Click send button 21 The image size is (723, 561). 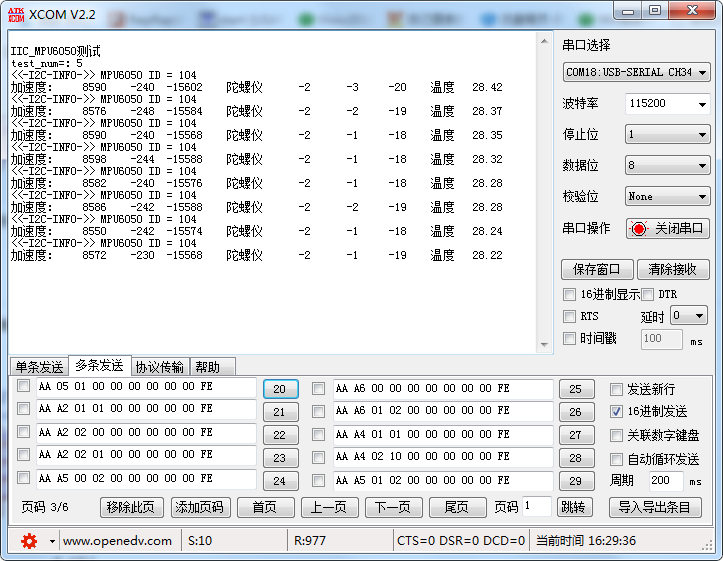click(280, 412)
